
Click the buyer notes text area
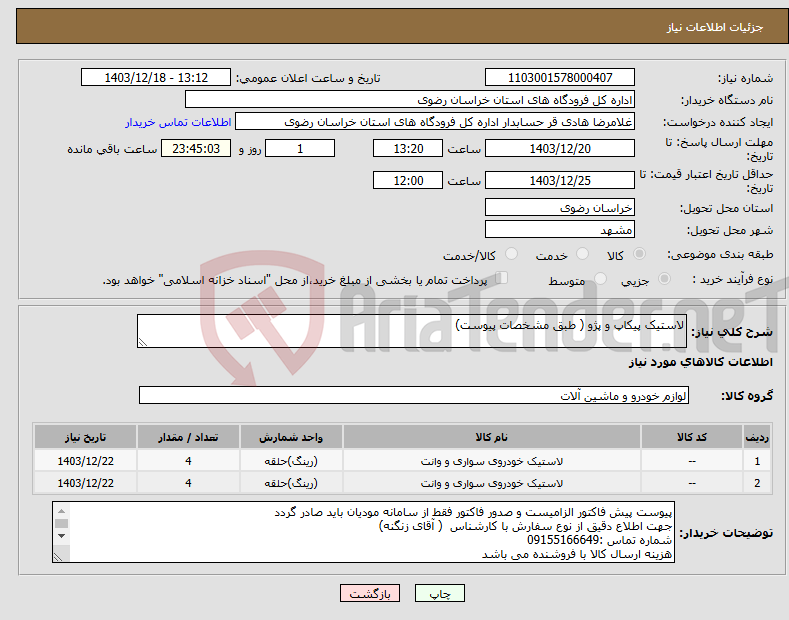tap(363, 532)
